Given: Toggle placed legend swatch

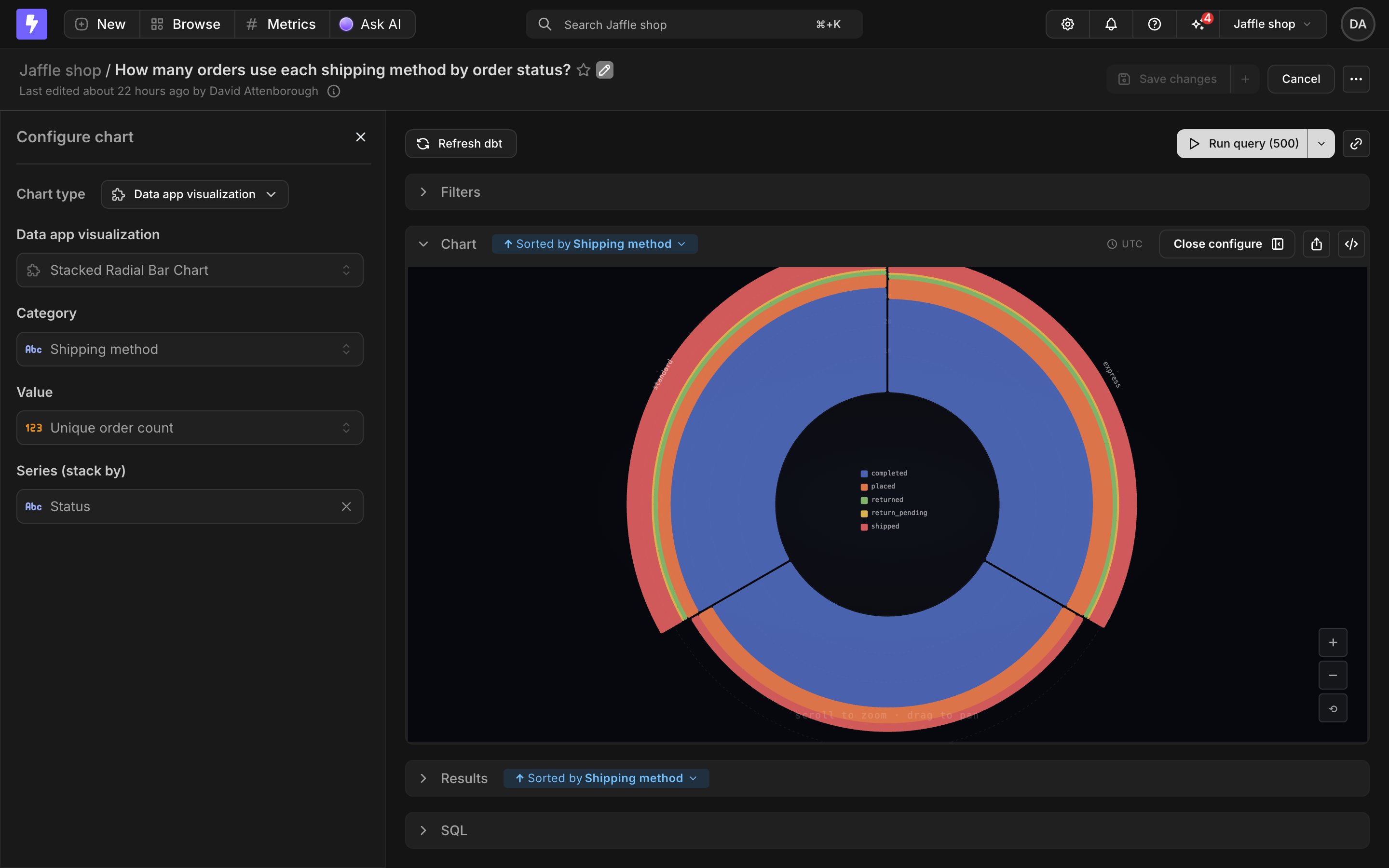Looking at the screenshot, I should pyautogui.click(x=864, y=487).
